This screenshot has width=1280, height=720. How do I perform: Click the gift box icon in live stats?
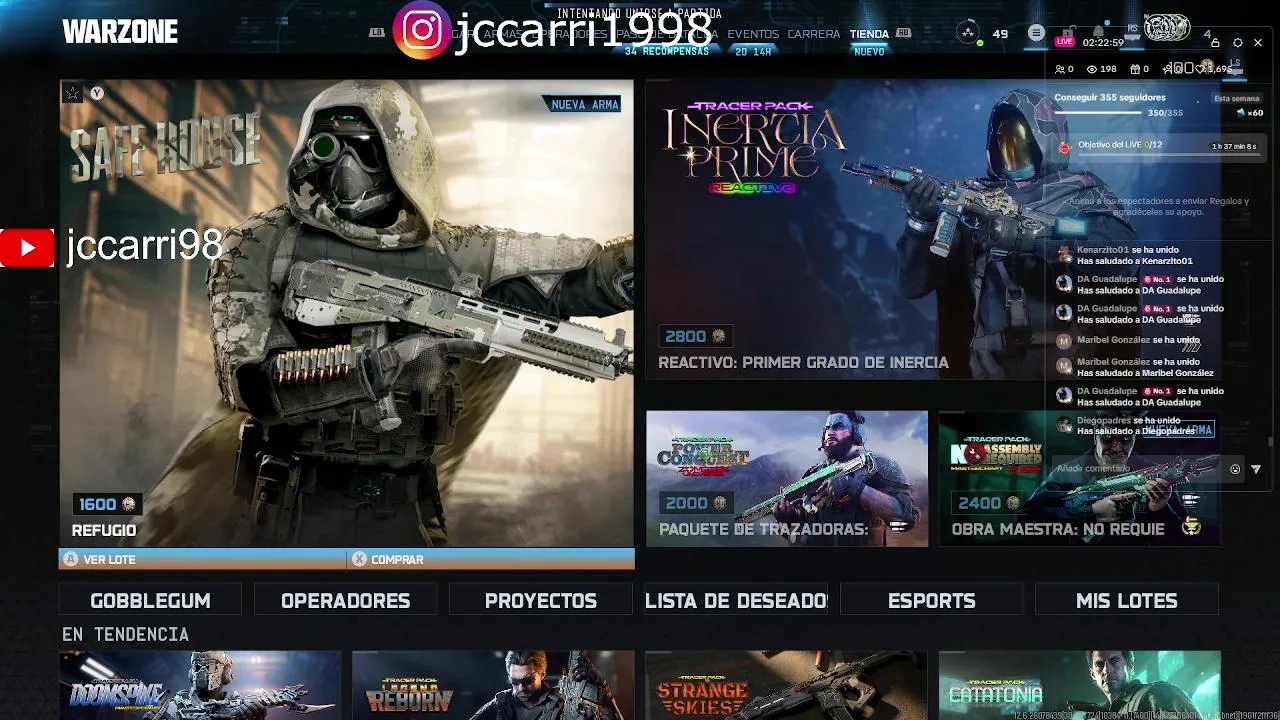[x=1135, y=69]
